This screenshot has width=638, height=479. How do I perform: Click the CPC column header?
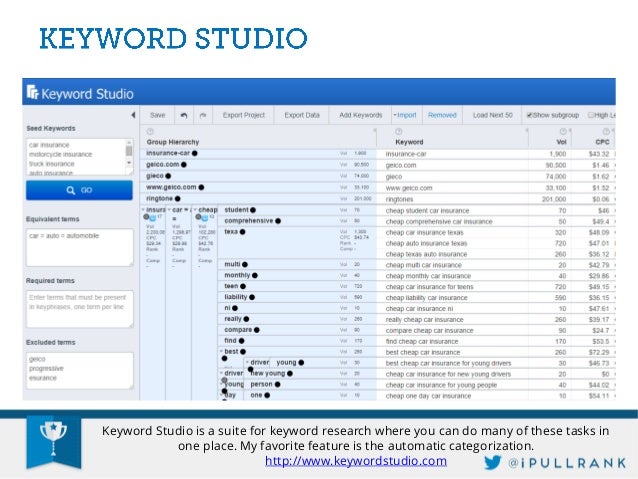point(602,142)
